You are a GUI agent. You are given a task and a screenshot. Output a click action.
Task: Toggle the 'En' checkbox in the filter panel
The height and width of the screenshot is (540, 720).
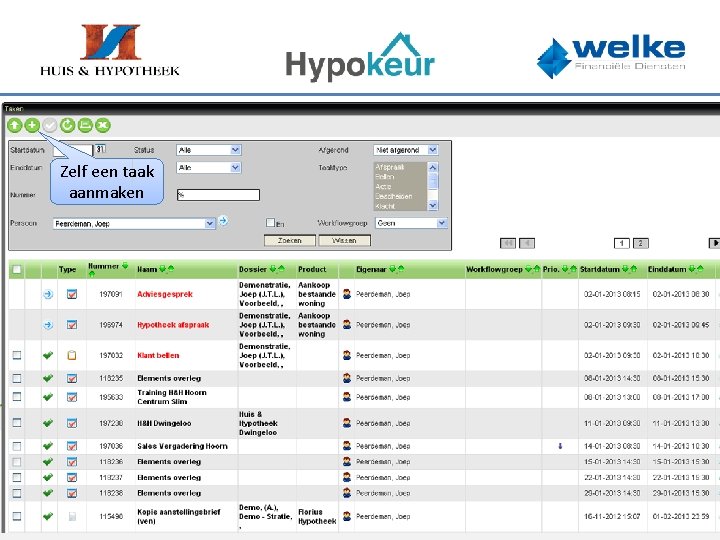pyautogui.click(x=270, y=223)
